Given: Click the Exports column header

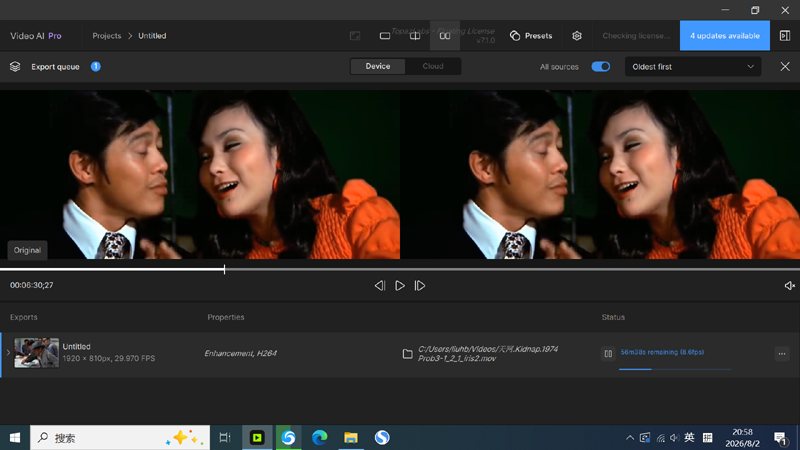Looking at the screenshot, I should [x=23, y=317].
